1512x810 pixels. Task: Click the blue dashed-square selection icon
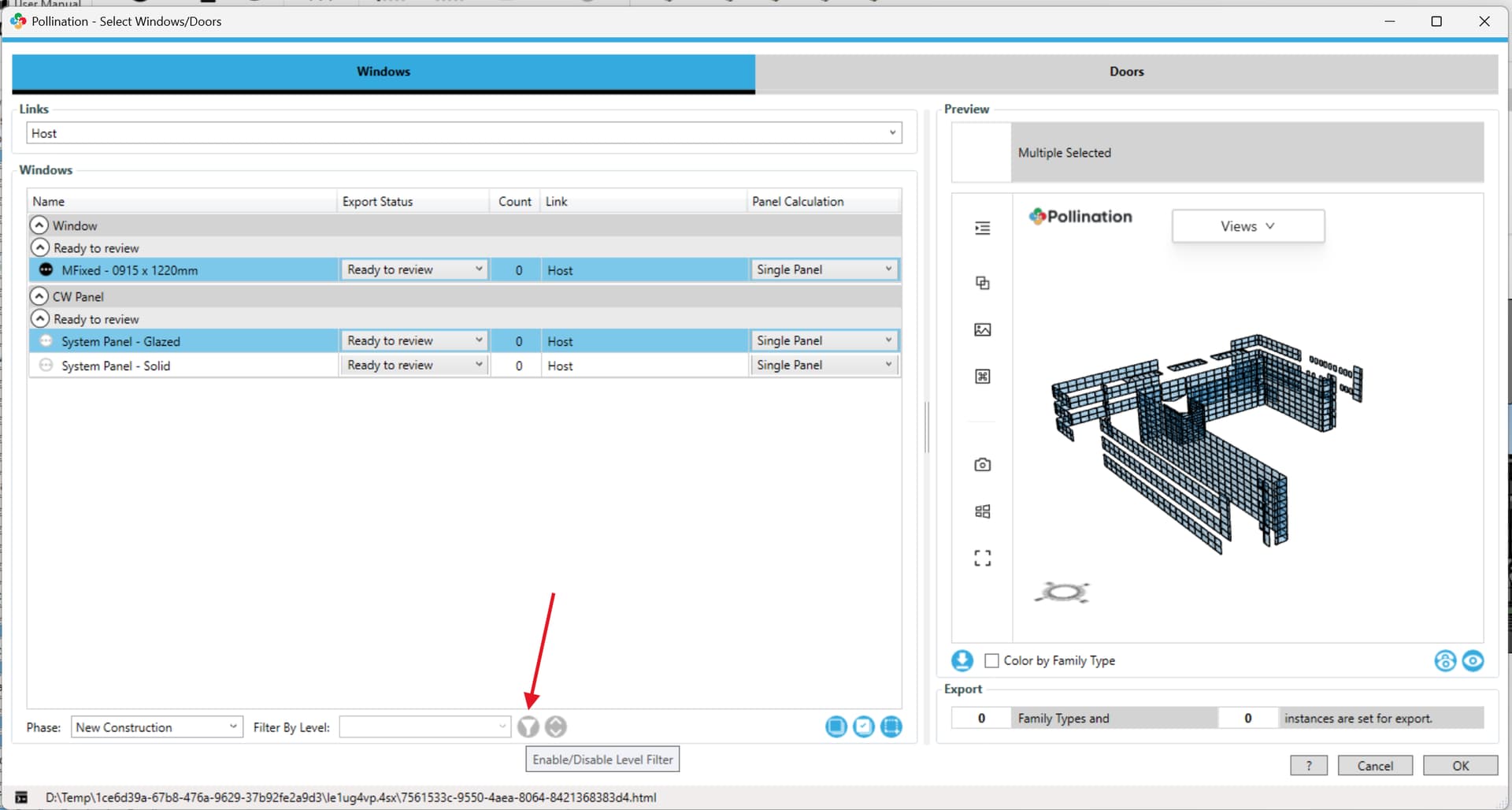point(891,726)
